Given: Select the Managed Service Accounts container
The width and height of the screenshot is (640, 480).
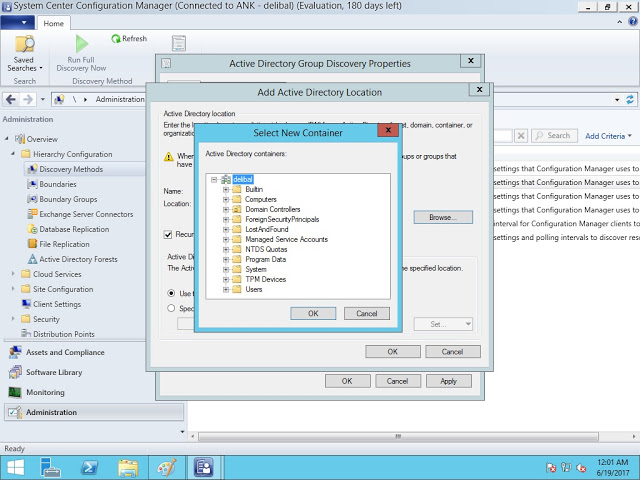Looking at the screenshot, I should pyautogui.click(x=286, y=239).
